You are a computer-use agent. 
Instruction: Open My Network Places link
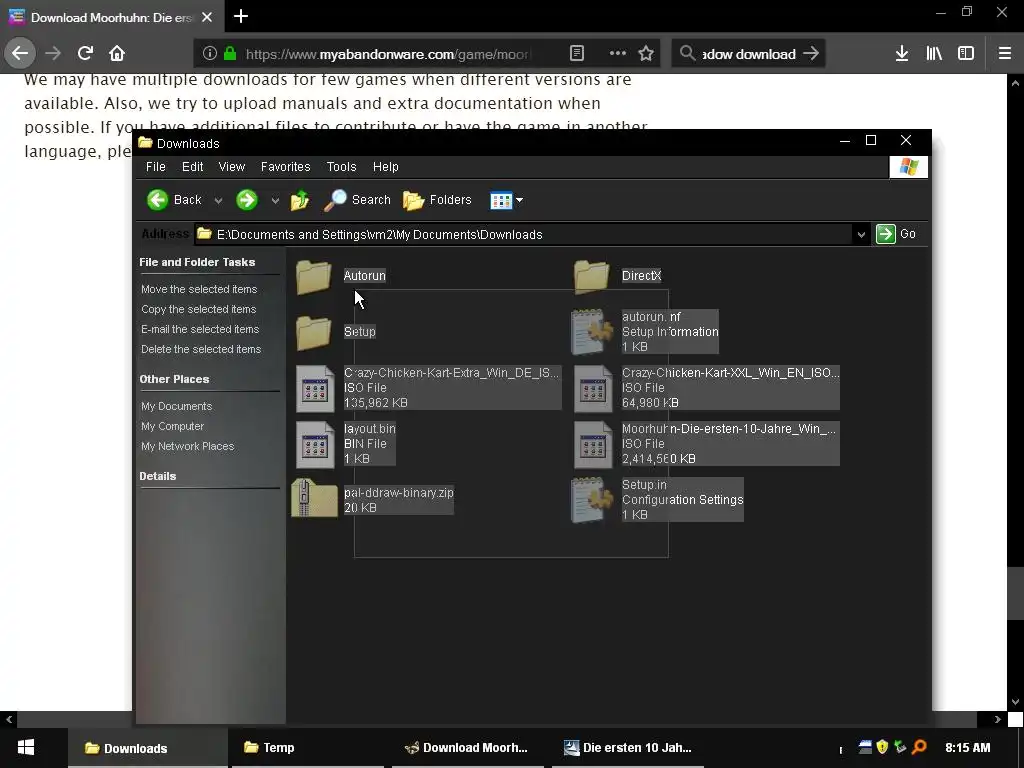click(187, 447)
